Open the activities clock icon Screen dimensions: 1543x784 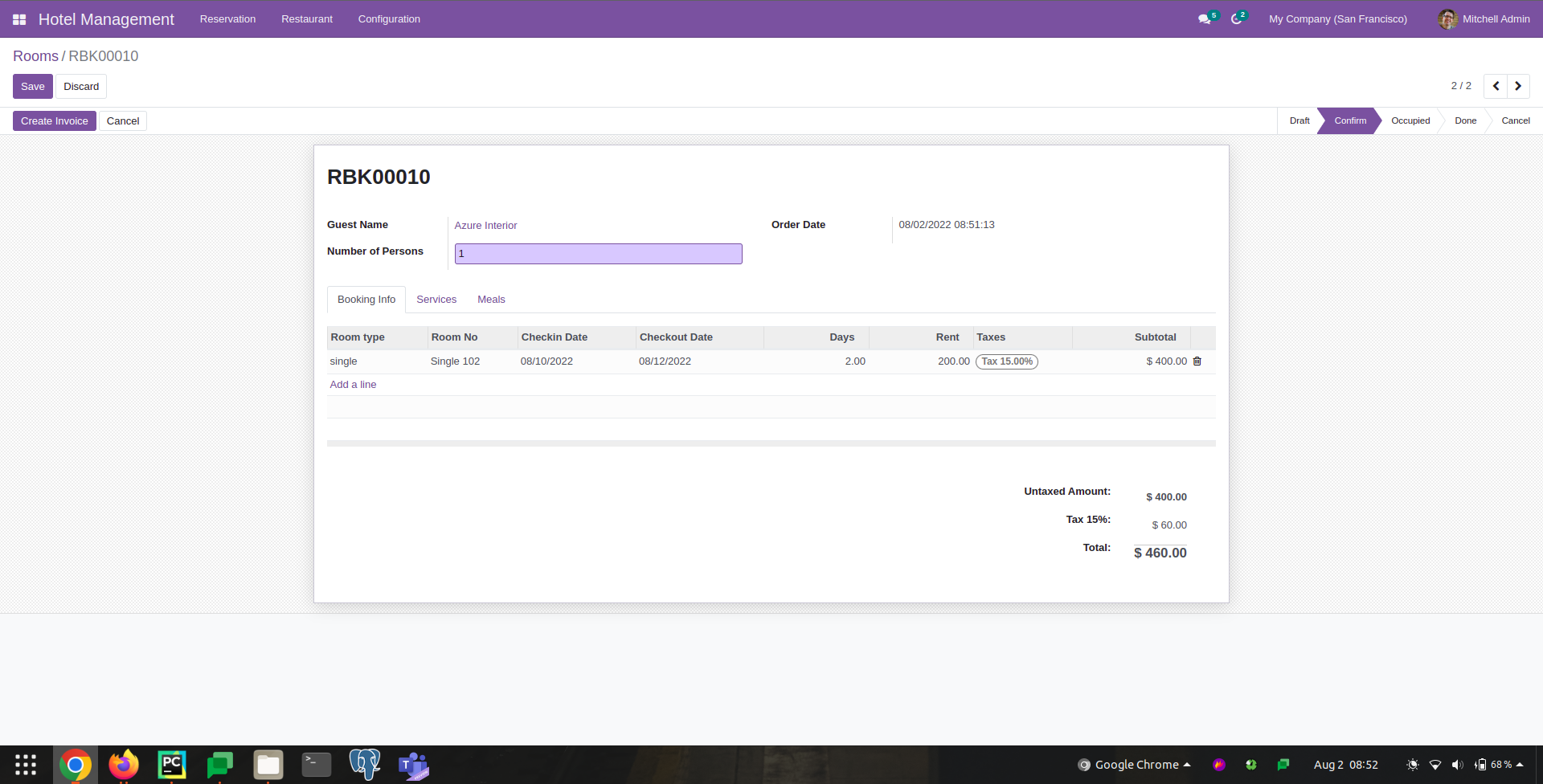[x=1237, y=19]
